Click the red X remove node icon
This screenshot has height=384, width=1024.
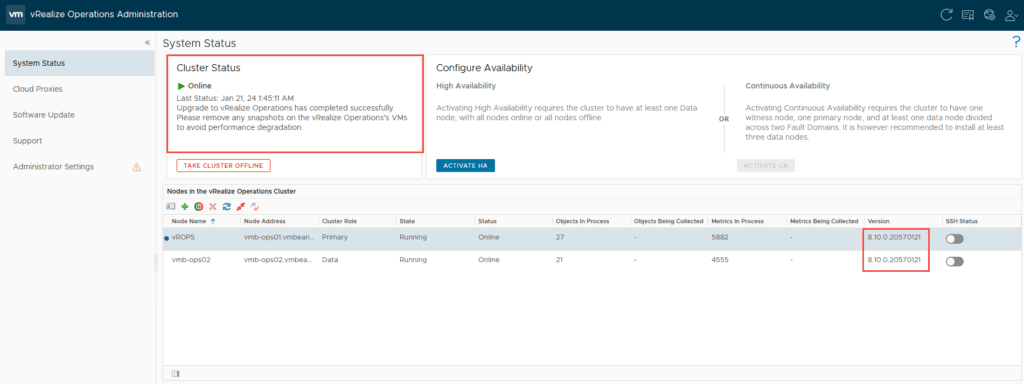click(x=212, y=206)
